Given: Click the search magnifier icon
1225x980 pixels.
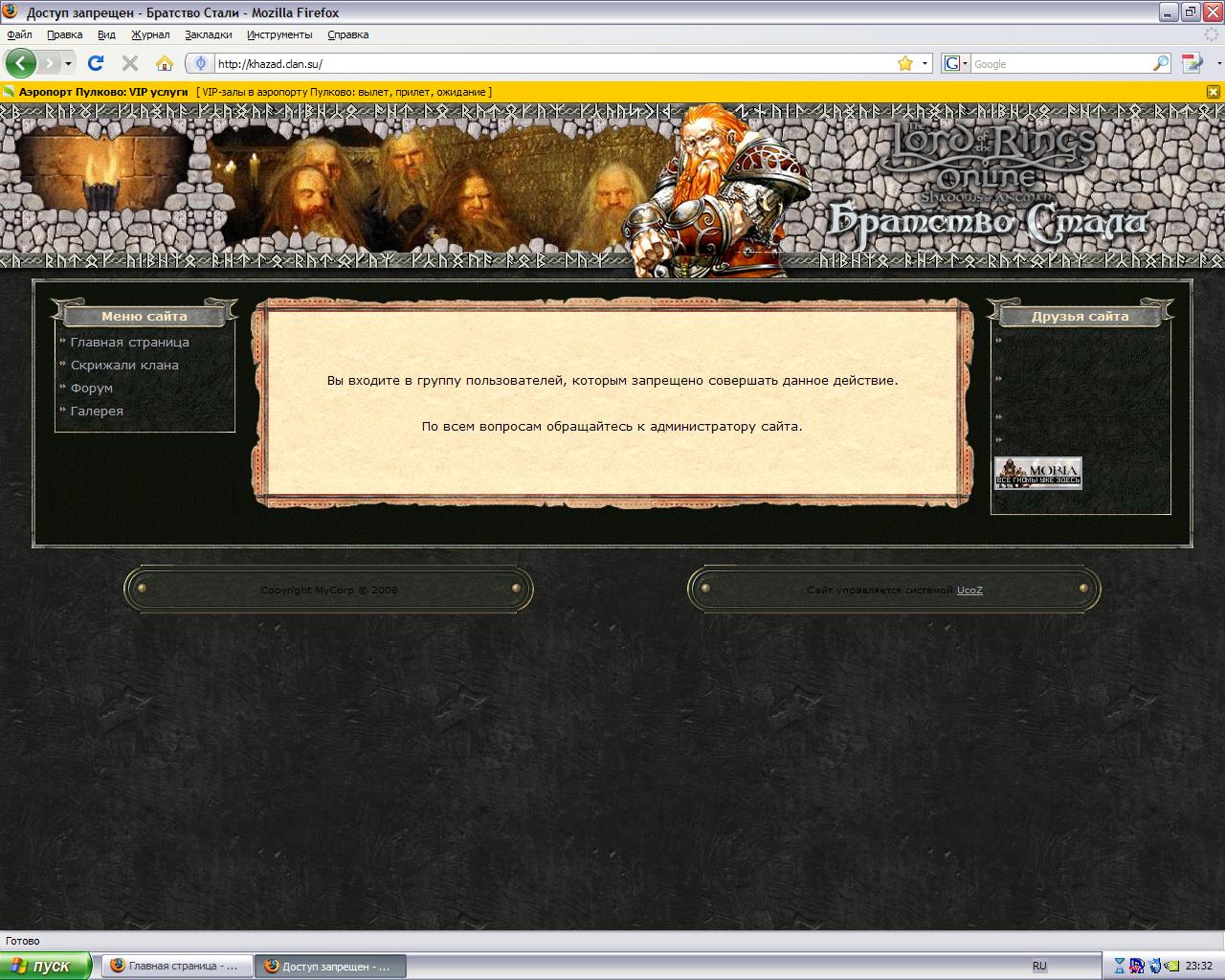Looking at the screenshot, I should click(x=1161, y=63).
